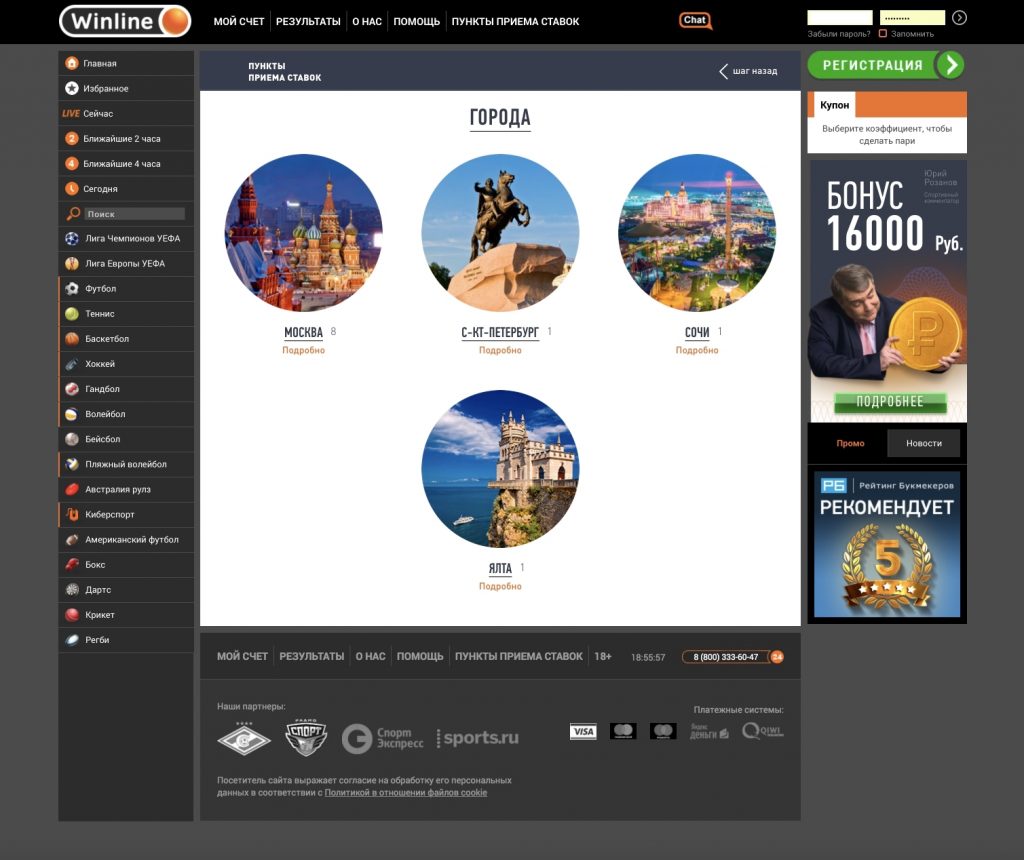This screenshot has width=1024, height=860.
Task: Click the home icon next to Главная
Action: click(x=72, y=63)
